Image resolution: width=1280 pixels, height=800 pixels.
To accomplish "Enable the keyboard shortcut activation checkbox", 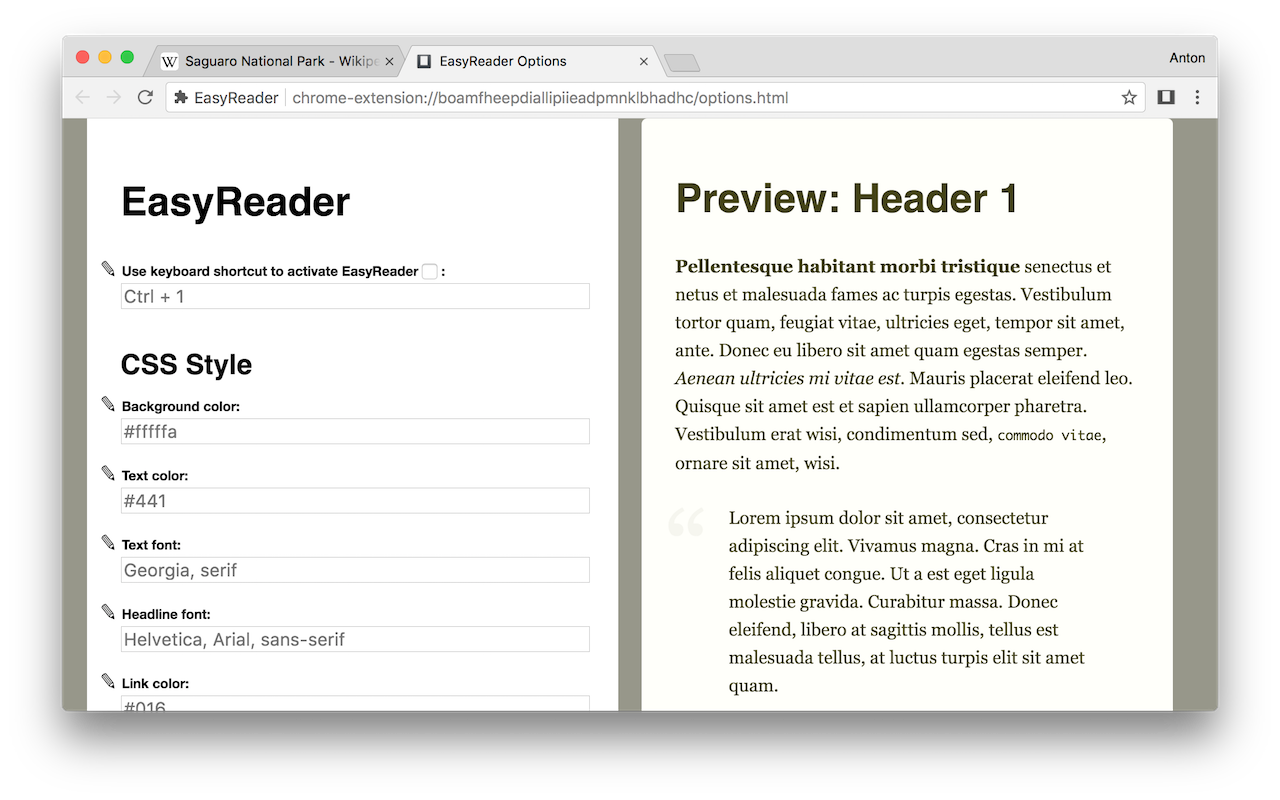I will tap(429, 269).
